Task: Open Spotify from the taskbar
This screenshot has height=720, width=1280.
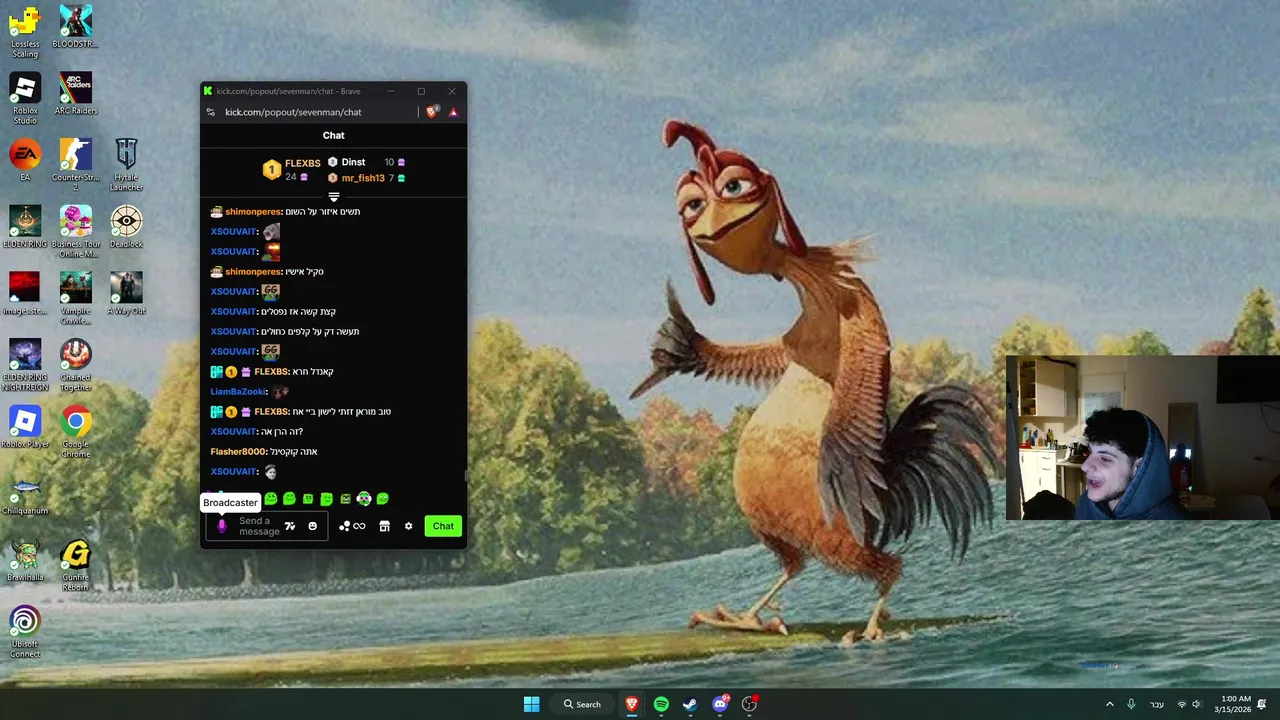Action: (x=661, y=704)
